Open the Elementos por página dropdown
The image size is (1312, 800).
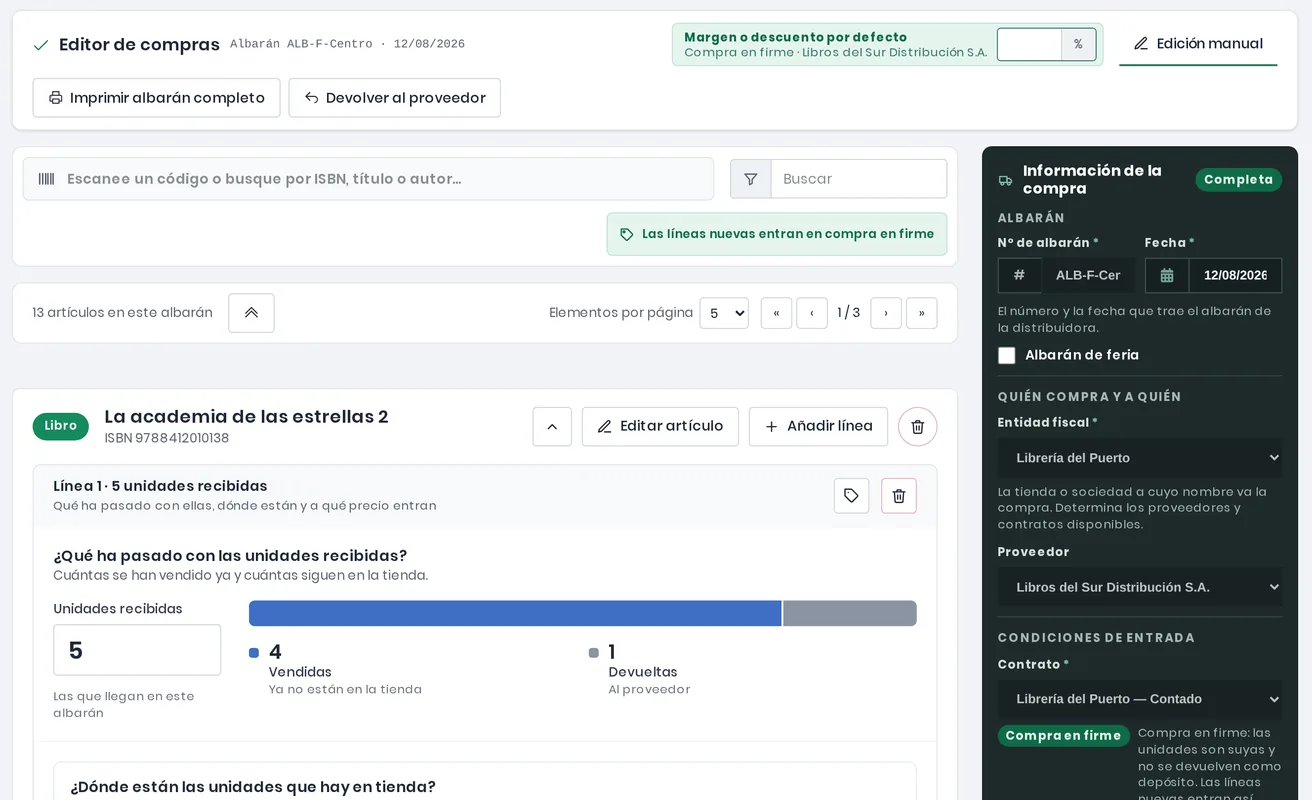724,313
